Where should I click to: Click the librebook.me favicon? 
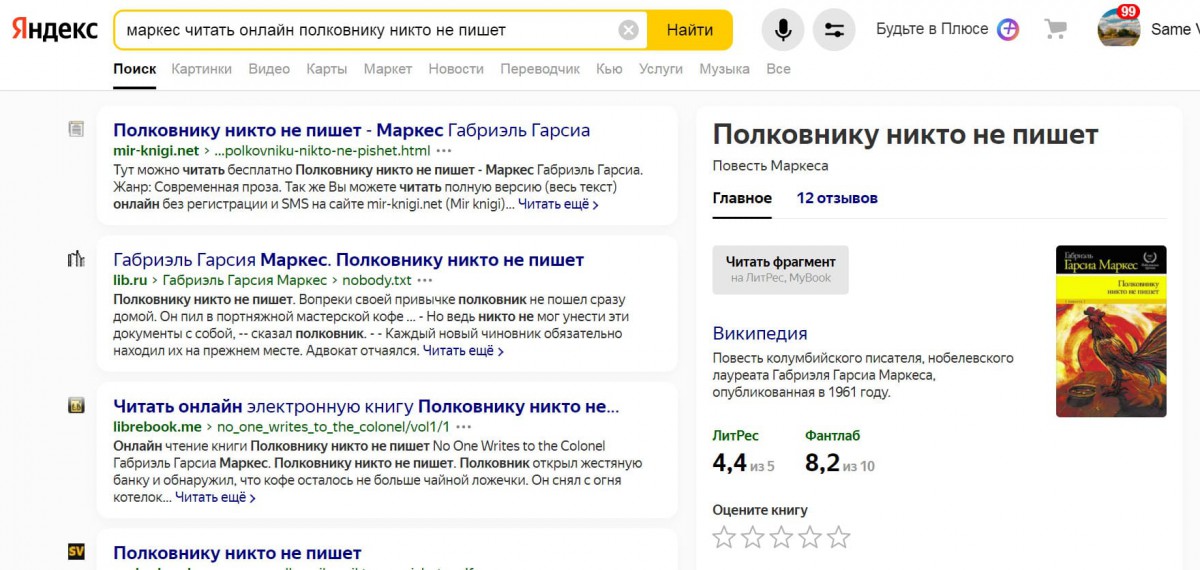[x=76, y=406]
